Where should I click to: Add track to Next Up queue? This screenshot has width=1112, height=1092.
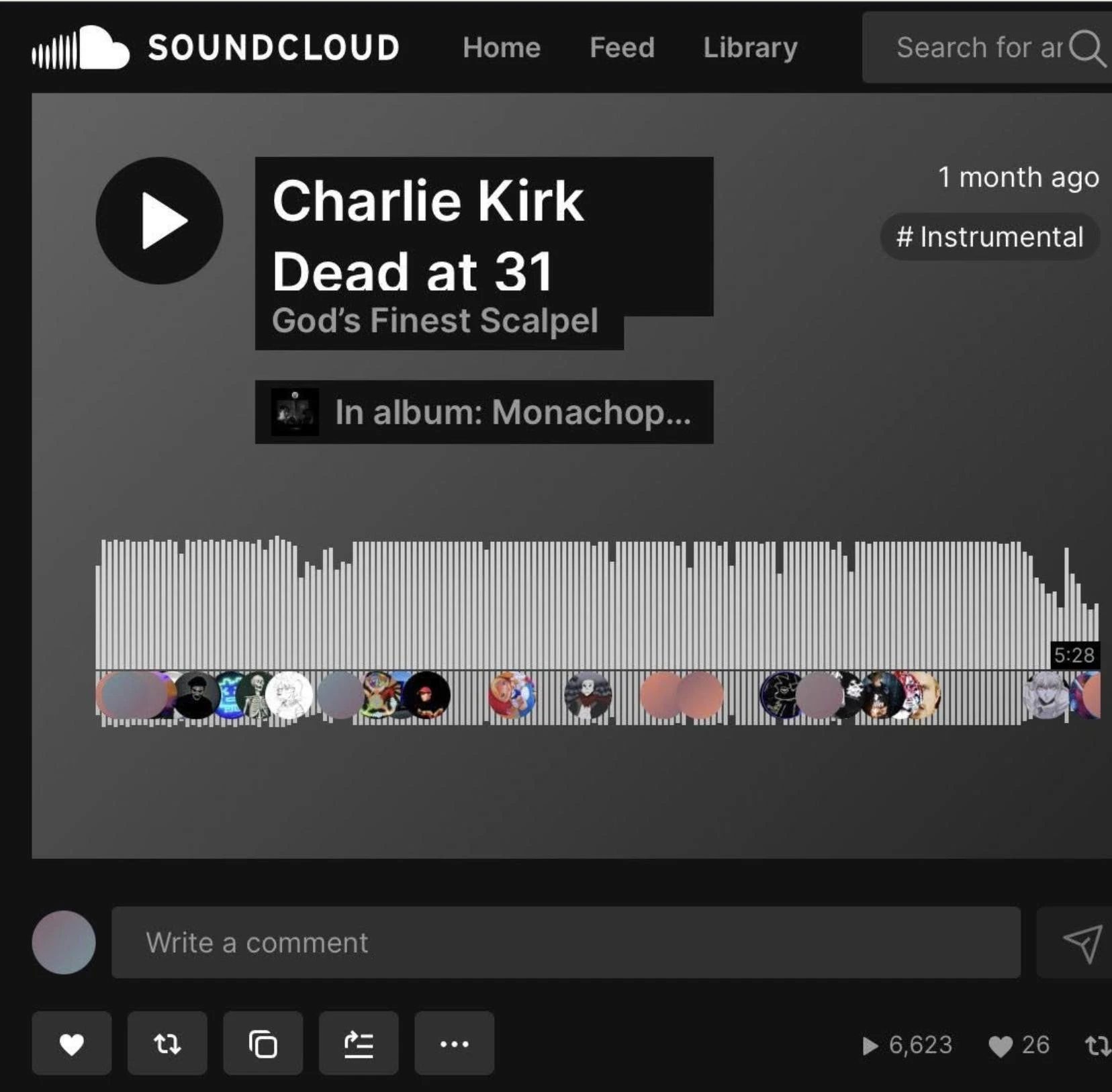click(359, 1044)
